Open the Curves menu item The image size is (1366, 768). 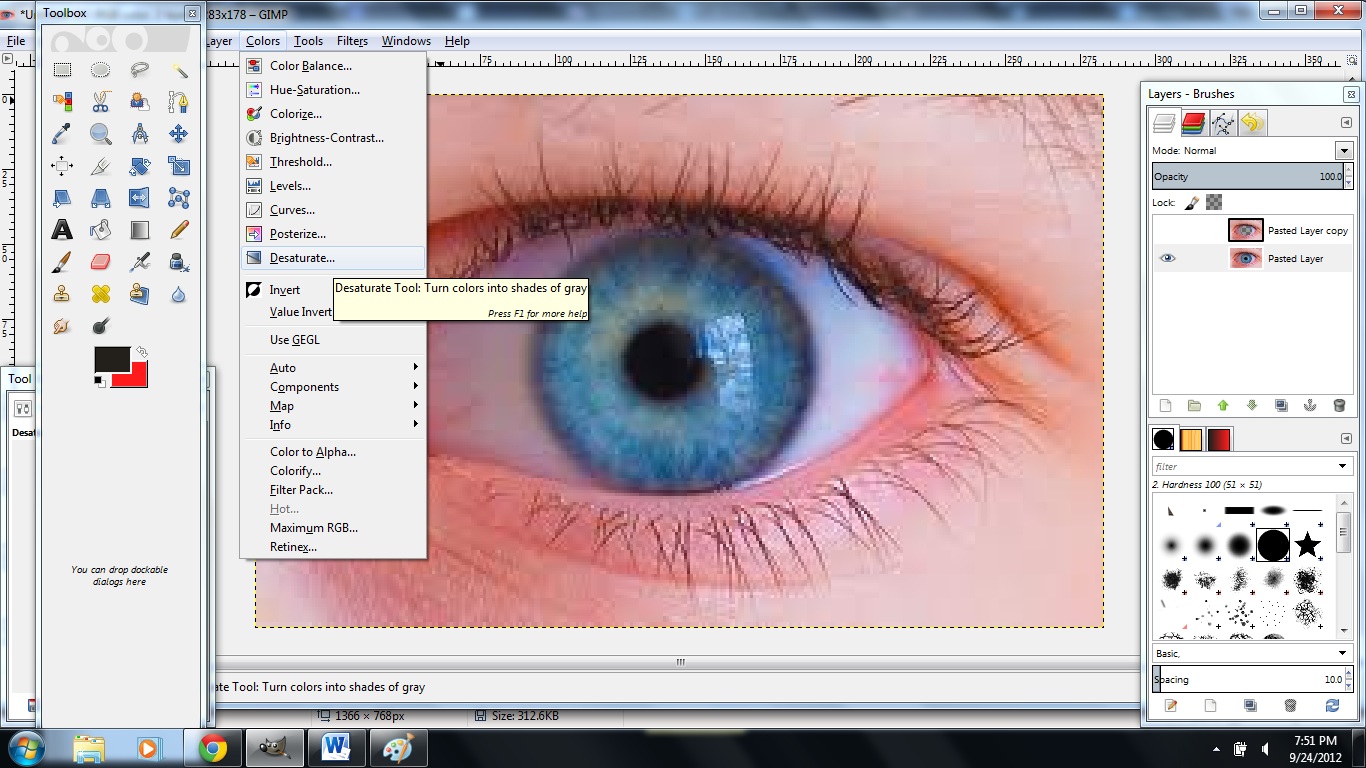[x=333, y=210]
